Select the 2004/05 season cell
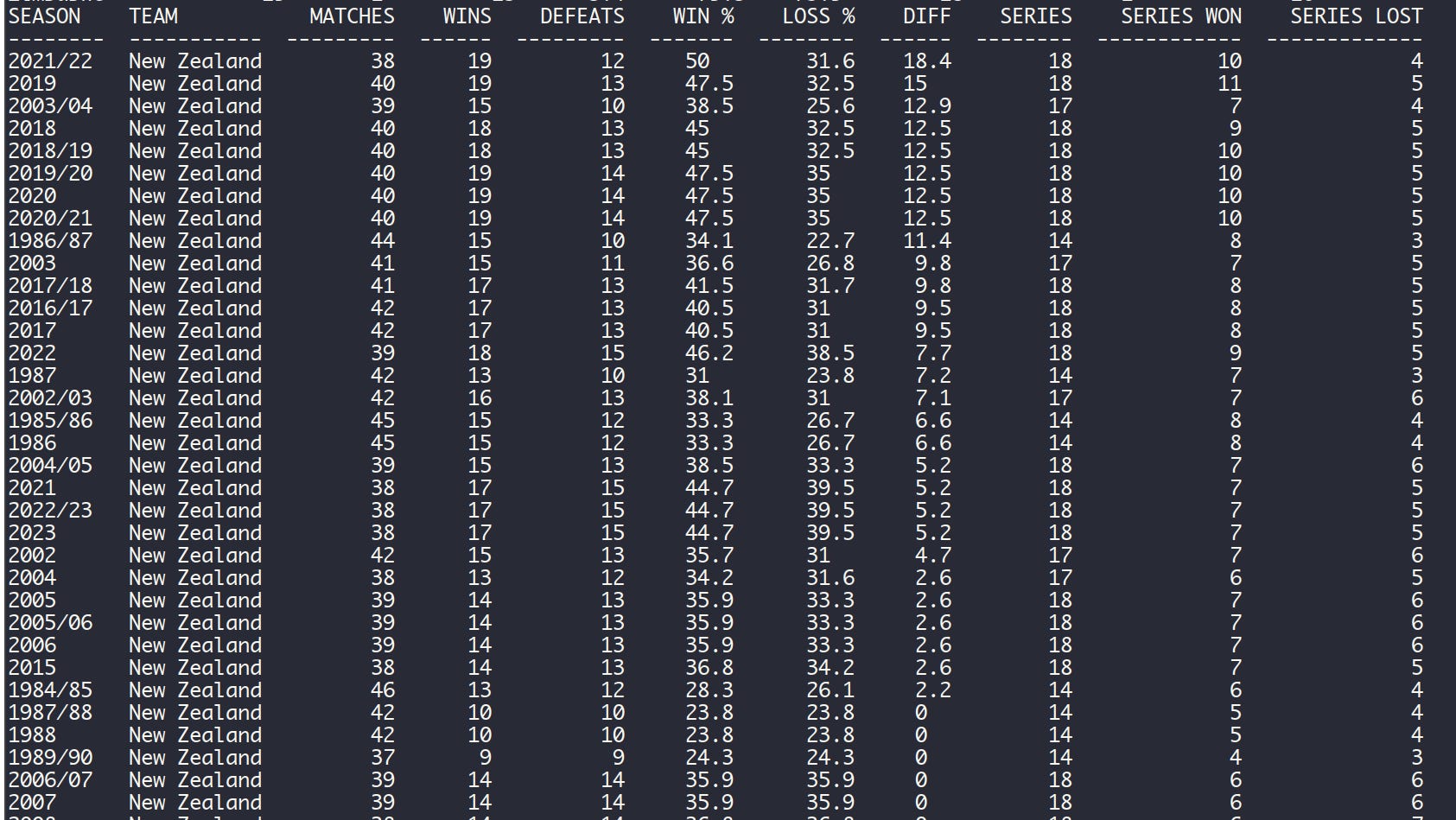Screen dimensions: 1456x820 (x=50, y=466)
